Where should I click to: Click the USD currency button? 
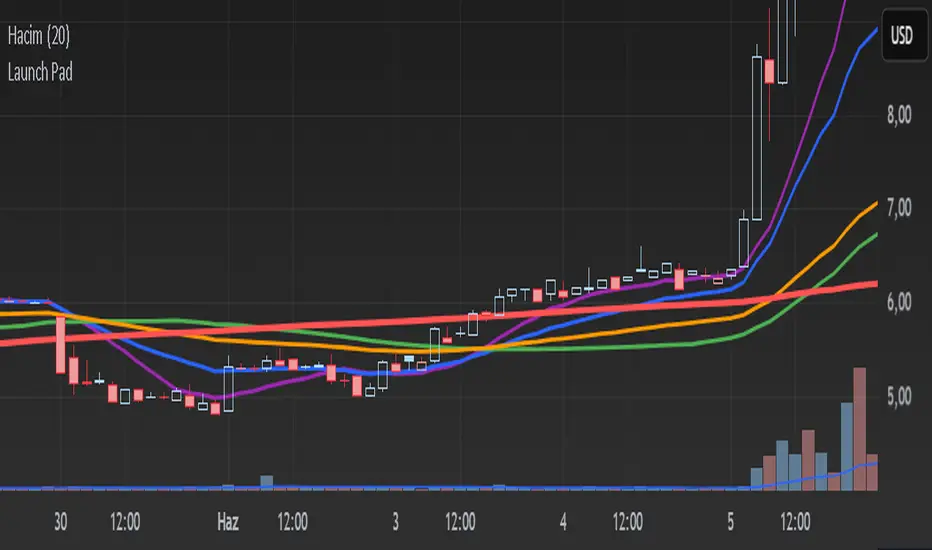pyautogui.click(x=903, y=36)
